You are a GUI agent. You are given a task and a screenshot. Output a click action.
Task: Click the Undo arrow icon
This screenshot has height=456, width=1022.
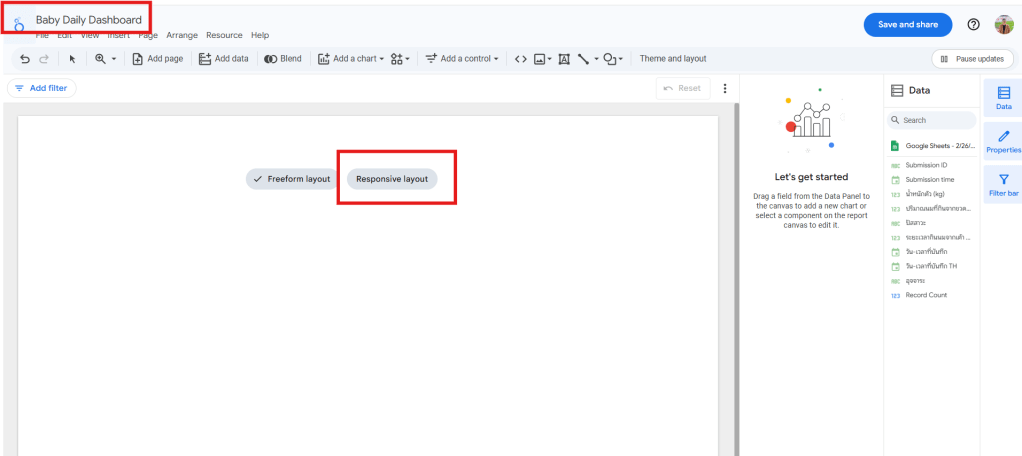click(x=25, y=59)
